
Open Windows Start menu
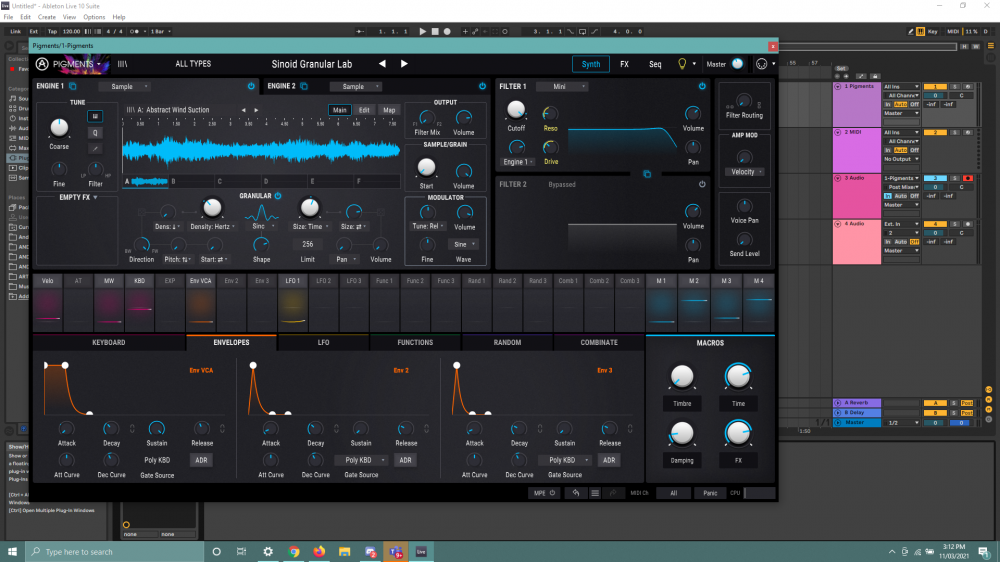point(12,552)
